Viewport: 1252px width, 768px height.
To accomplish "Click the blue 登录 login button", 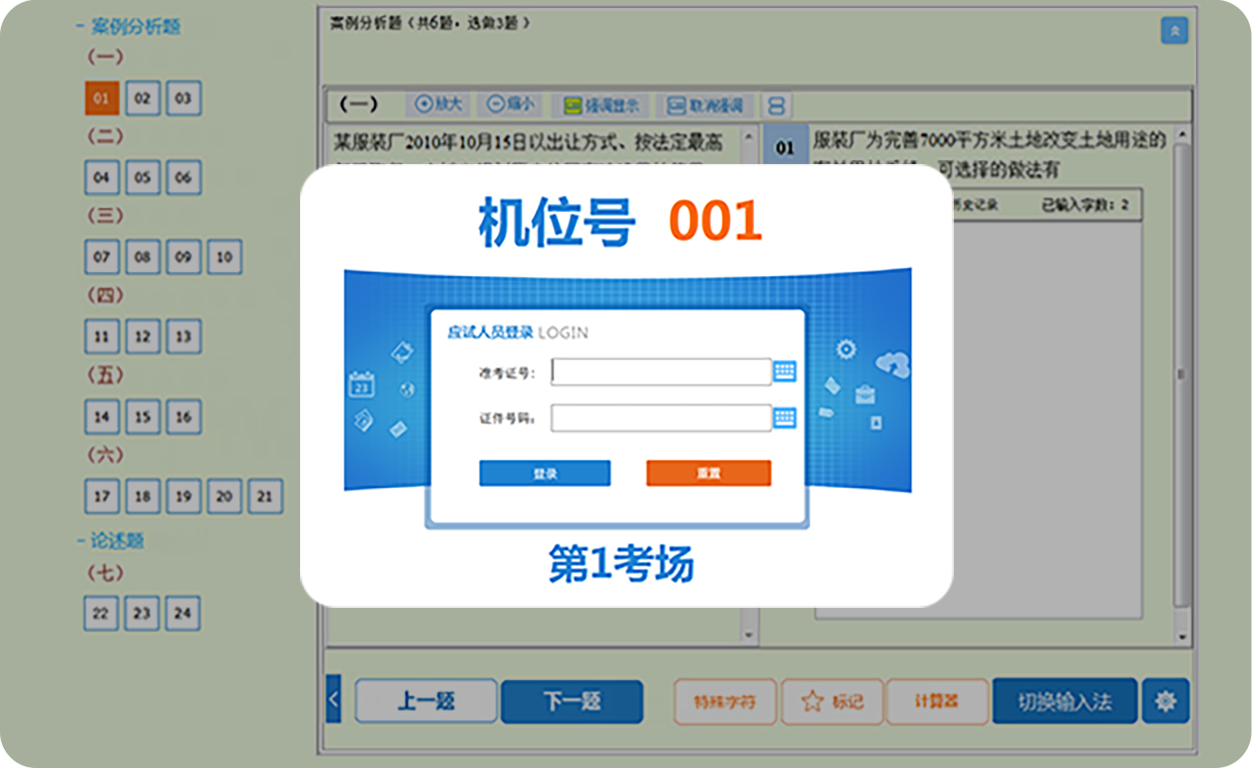I will (x=544, y=473).
